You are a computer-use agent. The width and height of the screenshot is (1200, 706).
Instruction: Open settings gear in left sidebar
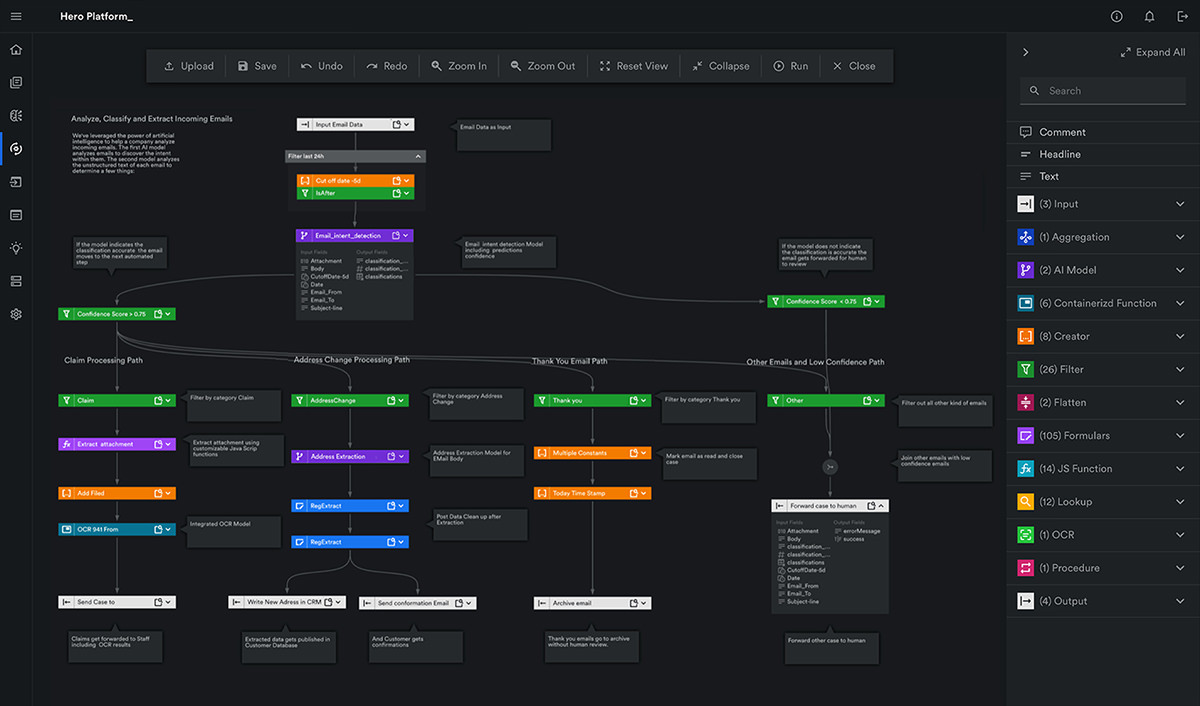16,314
